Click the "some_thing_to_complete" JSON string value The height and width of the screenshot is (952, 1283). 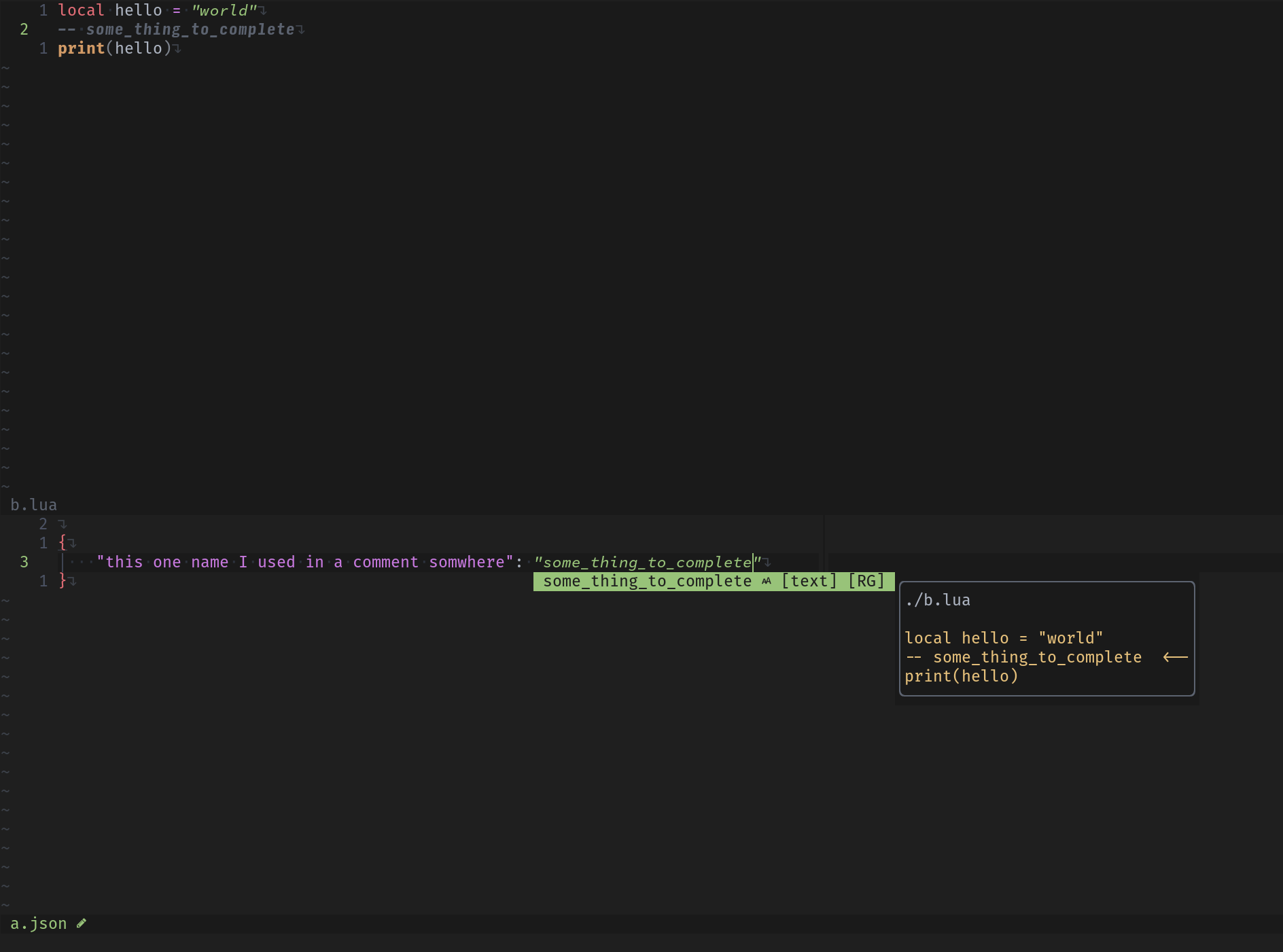pyautogui.click(x=648, y=562)
